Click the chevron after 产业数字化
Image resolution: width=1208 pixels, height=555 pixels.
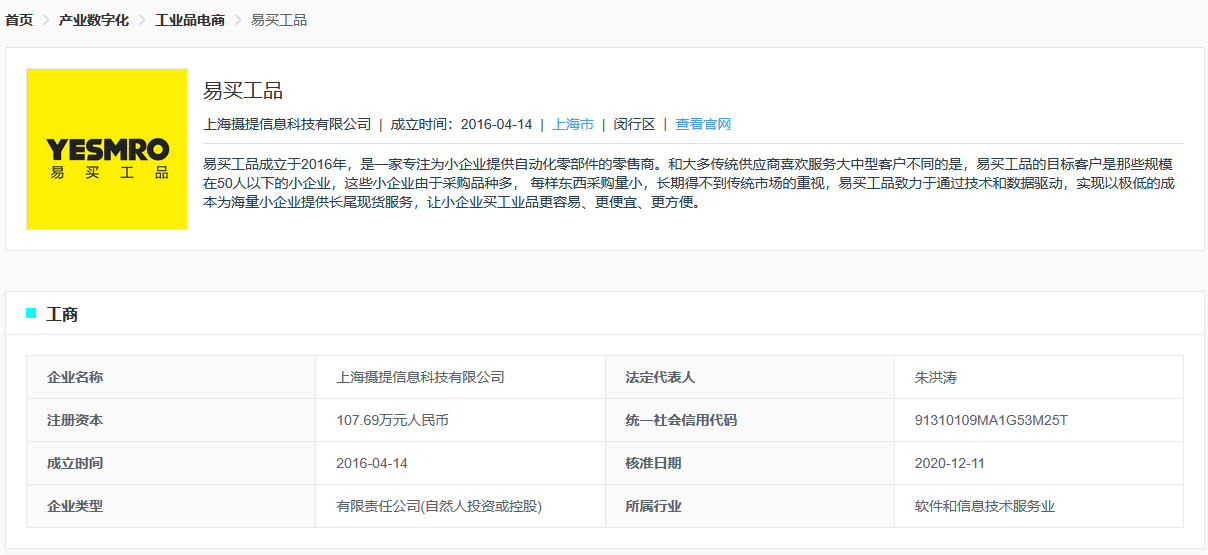point(142,20)
